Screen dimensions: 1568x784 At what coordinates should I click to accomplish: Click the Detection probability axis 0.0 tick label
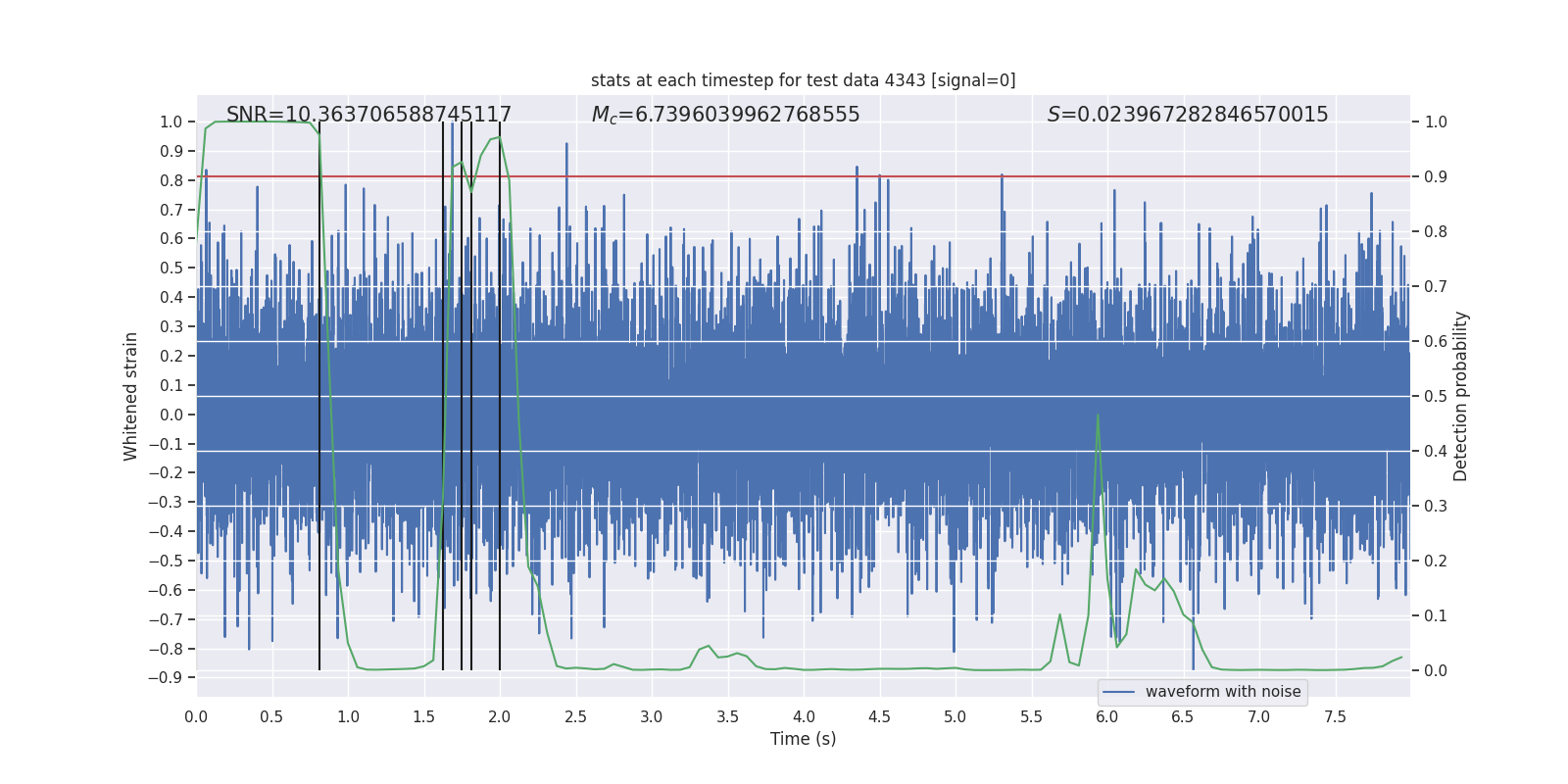pyautogui.click(x=1436, y=671)
